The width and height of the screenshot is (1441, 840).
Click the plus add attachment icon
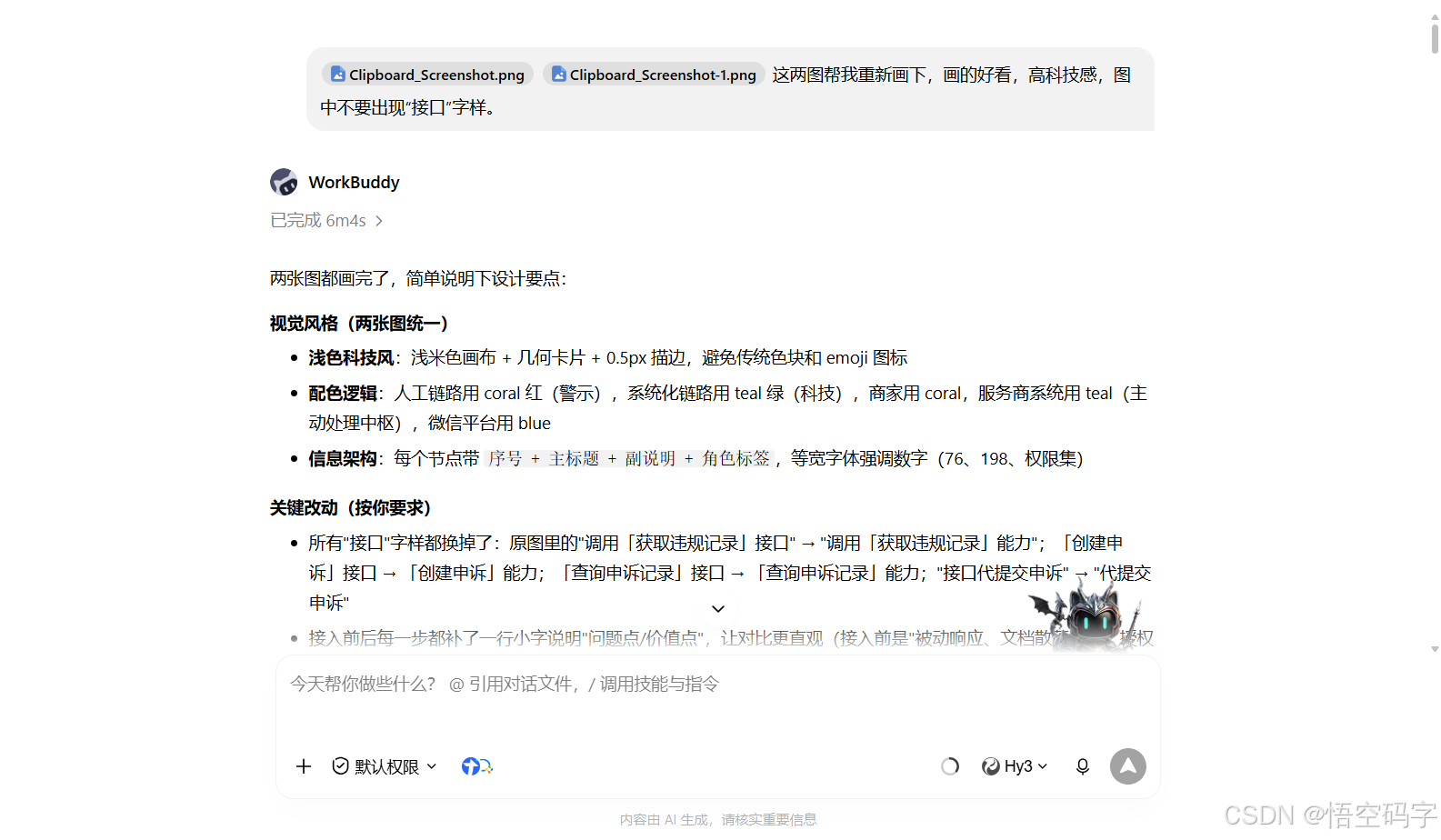pos(304,766)
